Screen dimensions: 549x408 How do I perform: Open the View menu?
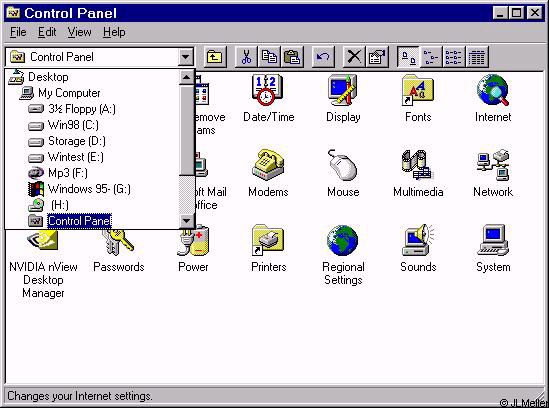click(x=79, y=32)
